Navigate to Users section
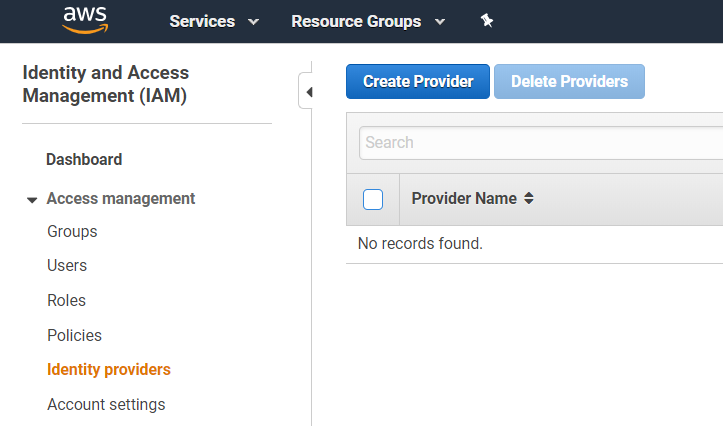The image size is (723, 426). 67,265
